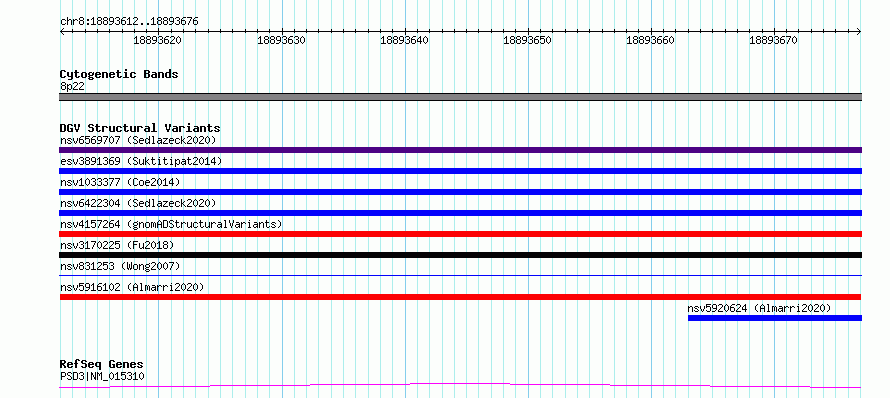Click the nsv6569707 (Sedlazeck2020) label
This screenshot has width=890, height=398.
click(138, 140)
